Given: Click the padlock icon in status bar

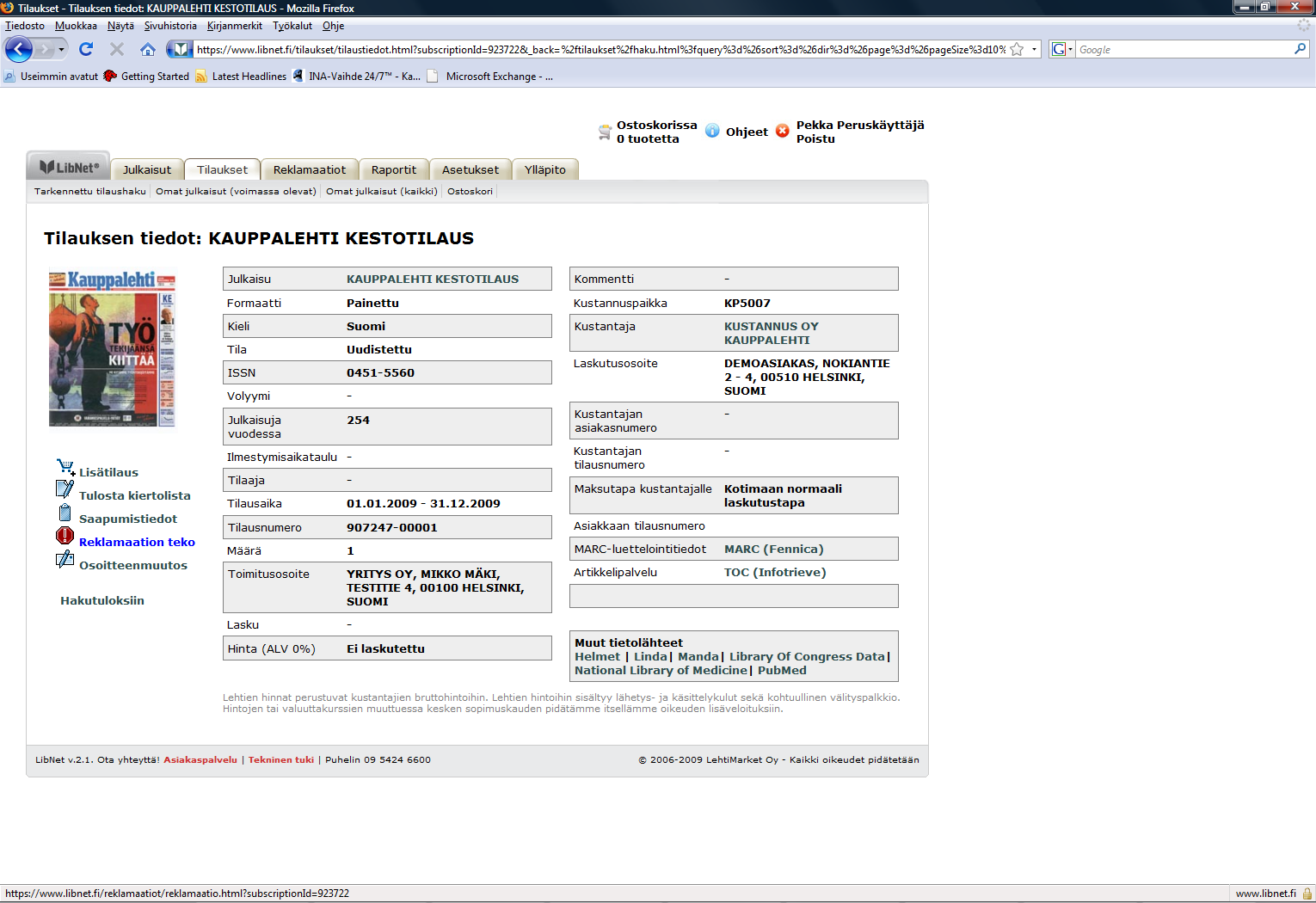Looking at the screenshot, I should point(1307,894).
